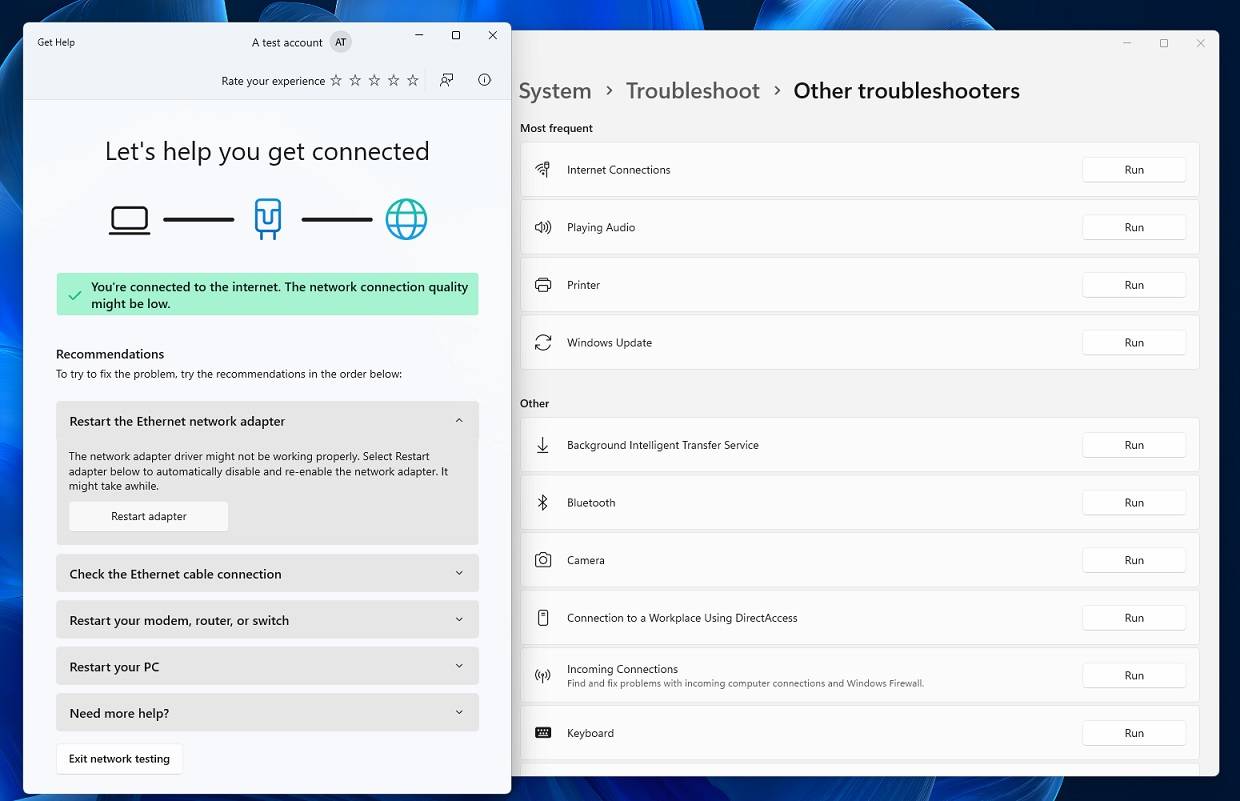Screen dimensions: 1240x801
Task: Select the Bluetooth icon
Action: coord(542,502)
